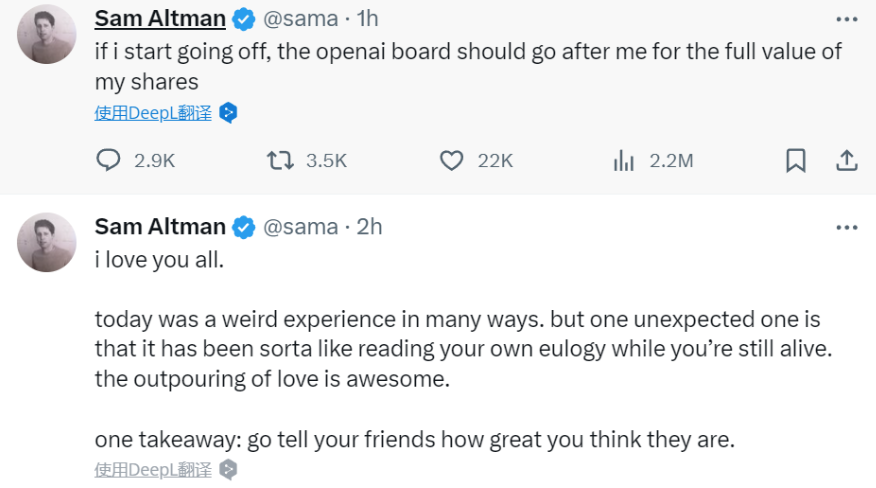
Task: Open view analytics showing 2.2M
Action: point(624,160)
